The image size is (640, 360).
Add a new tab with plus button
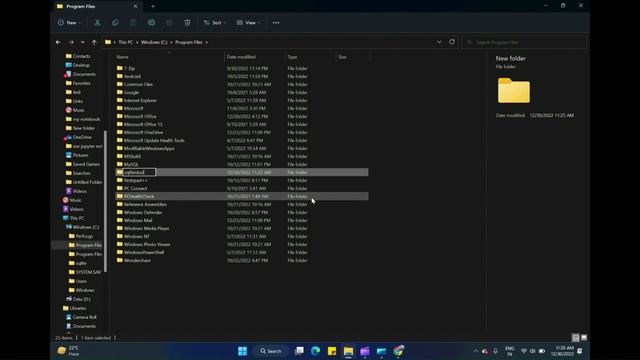(x=153, y=7)
